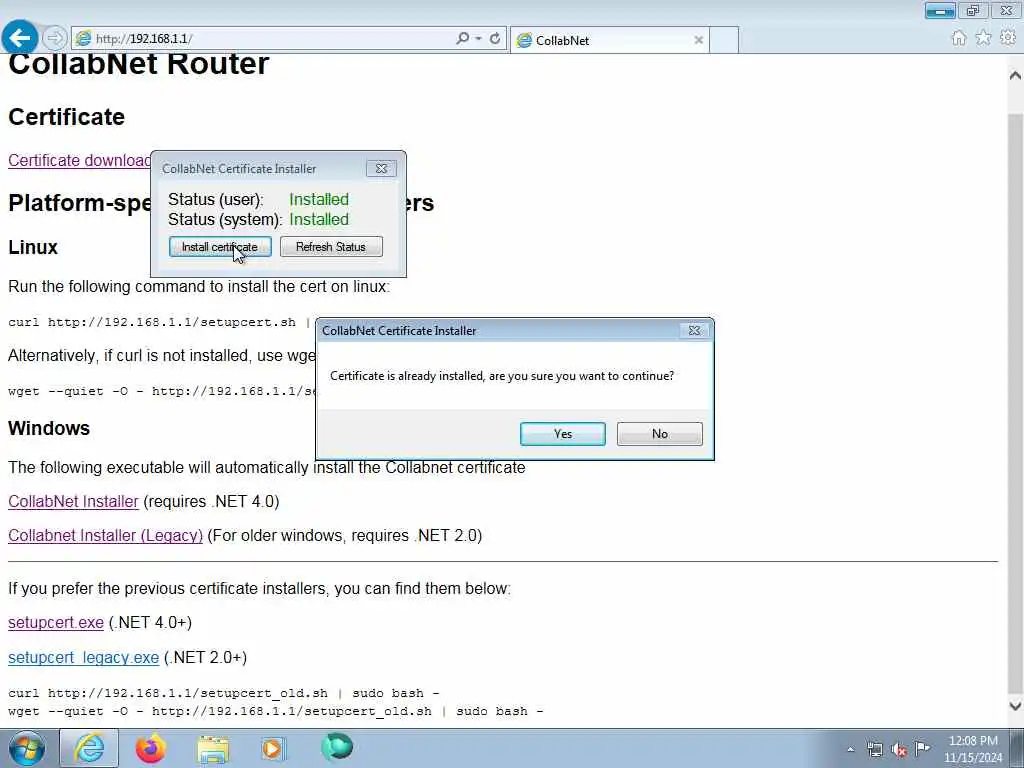Click the muted volume tray icon
Image resolution: width=1024 pixels, height=768 pixels.
(899, 750)
